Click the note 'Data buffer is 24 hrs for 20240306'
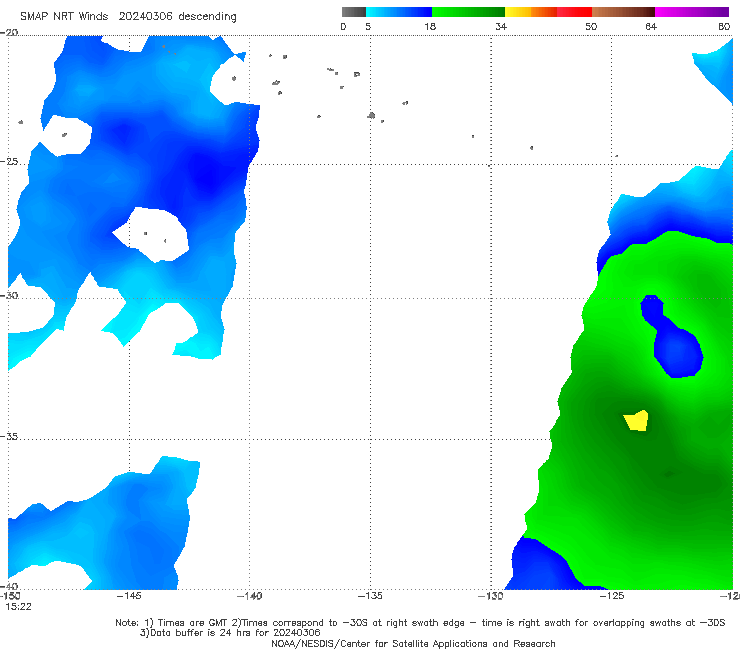Image resolution: width=740 pixels, height=650 pixels. tap(230, 633)
